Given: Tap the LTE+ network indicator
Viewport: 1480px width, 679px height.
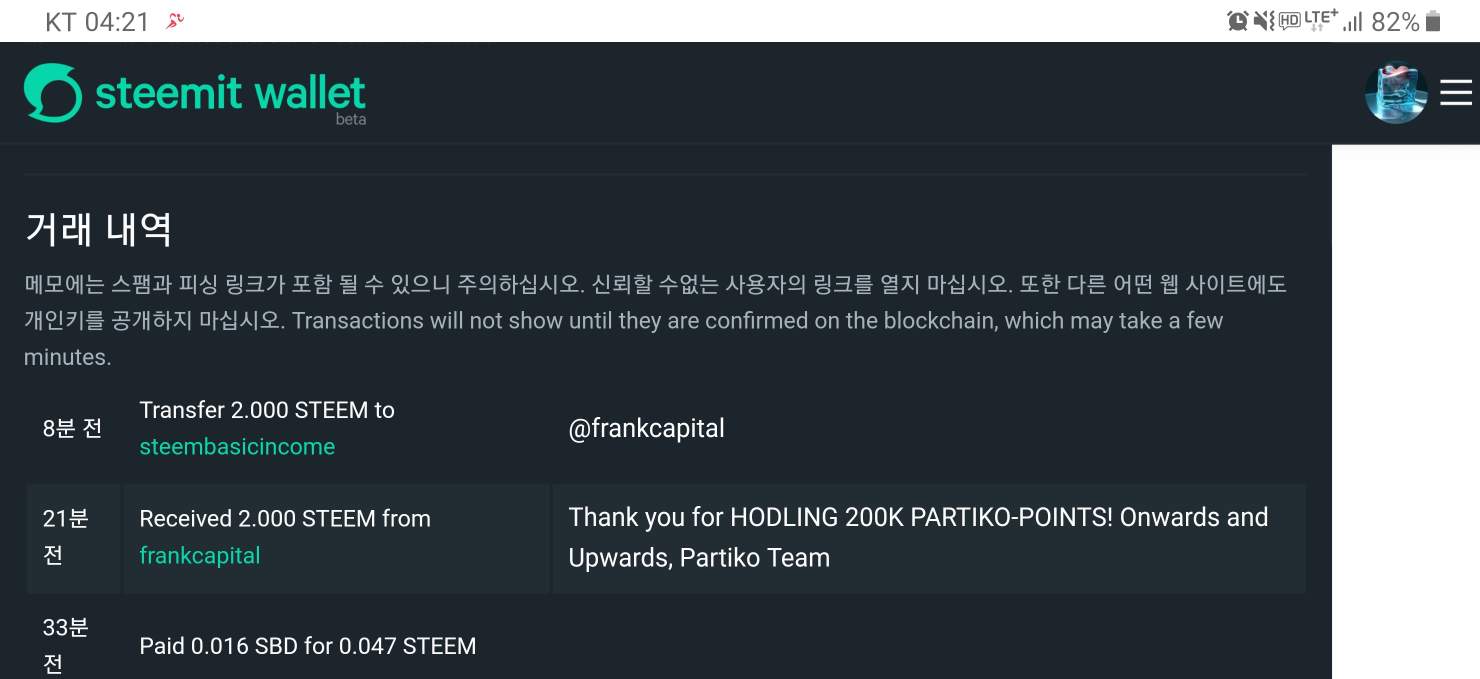Looking at the screenshot, I should pyautogui.click(x=1320, y=21).
